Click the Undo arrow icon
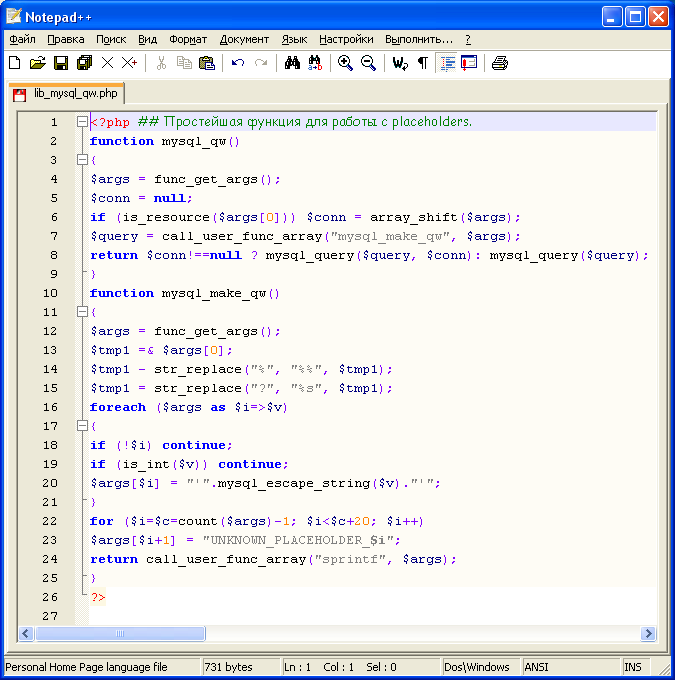Image resolution: width=675 pixels, height=680 pixels. [238, 63]
